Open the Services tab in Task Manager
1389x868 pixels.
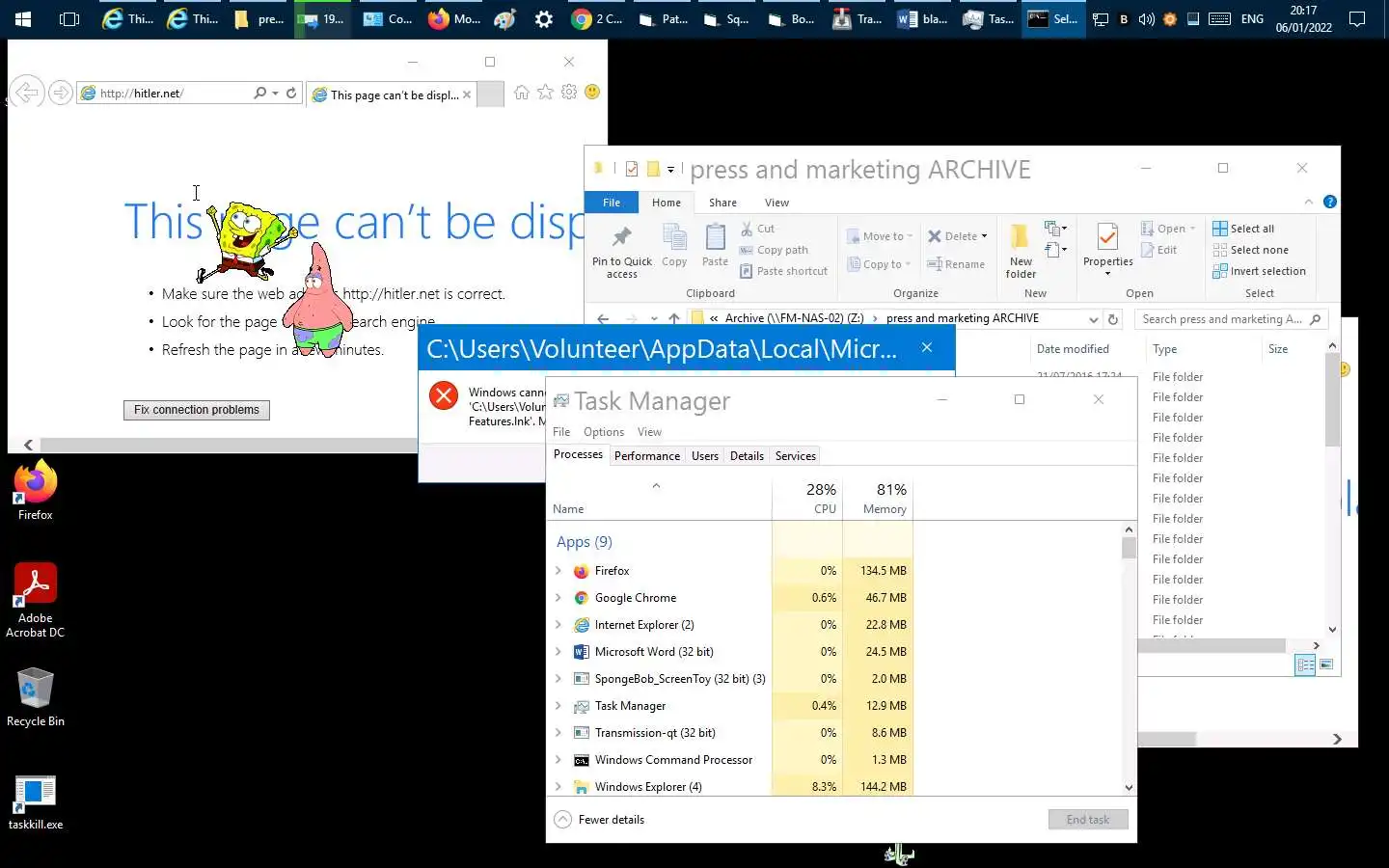(x=796, y=456)
